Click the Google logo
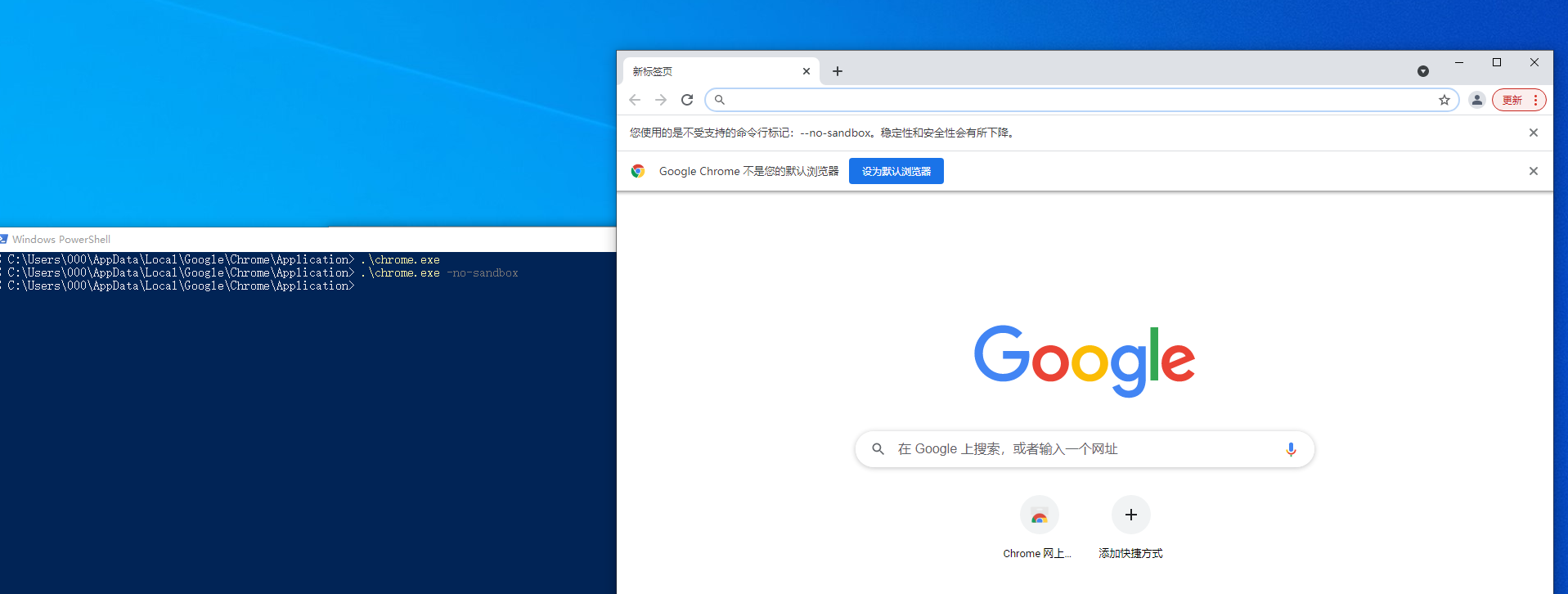Viewport: 1568px width, 594px height. [x=1085, y=361]
